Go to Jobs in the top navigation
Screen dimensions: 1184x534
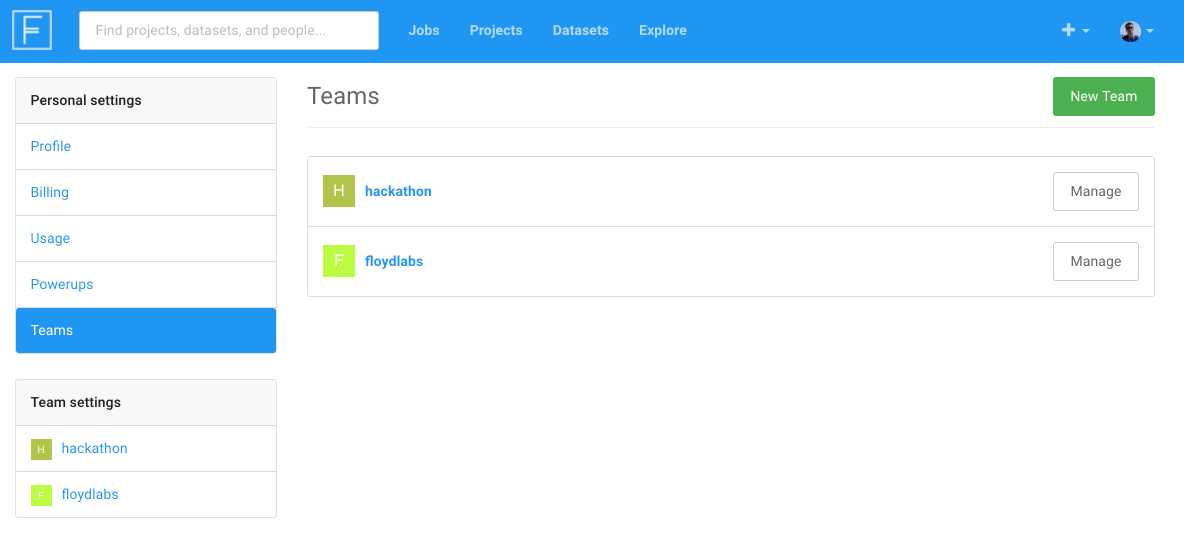pos(424,31)
